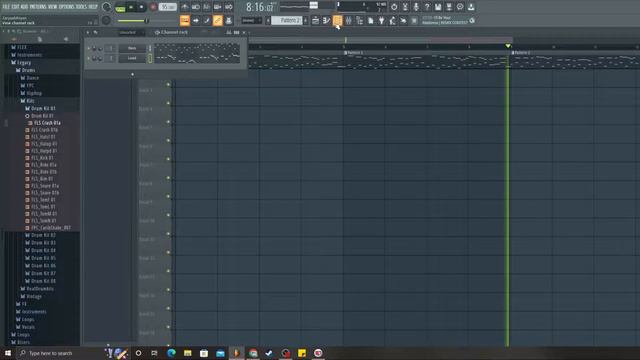The height and width of the screenshot is (360, 640).
Task: Open File Explorer from the taskbar
Action: click(188, 353)
